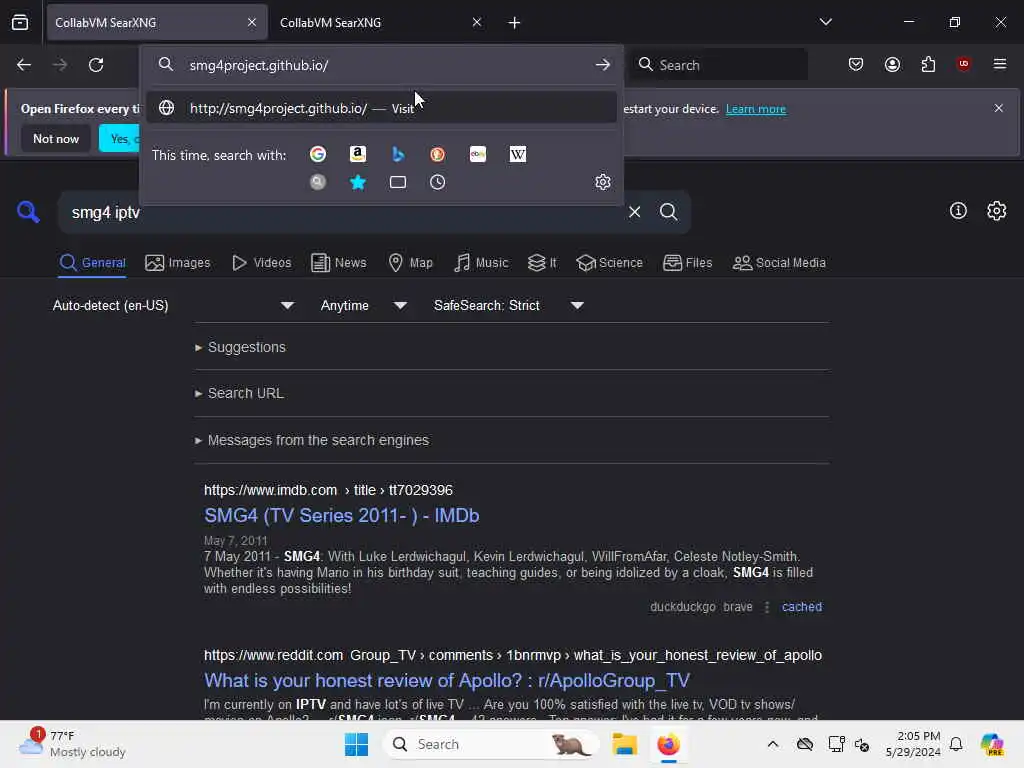Close the second CollabVM SearXNG tab

477,23
